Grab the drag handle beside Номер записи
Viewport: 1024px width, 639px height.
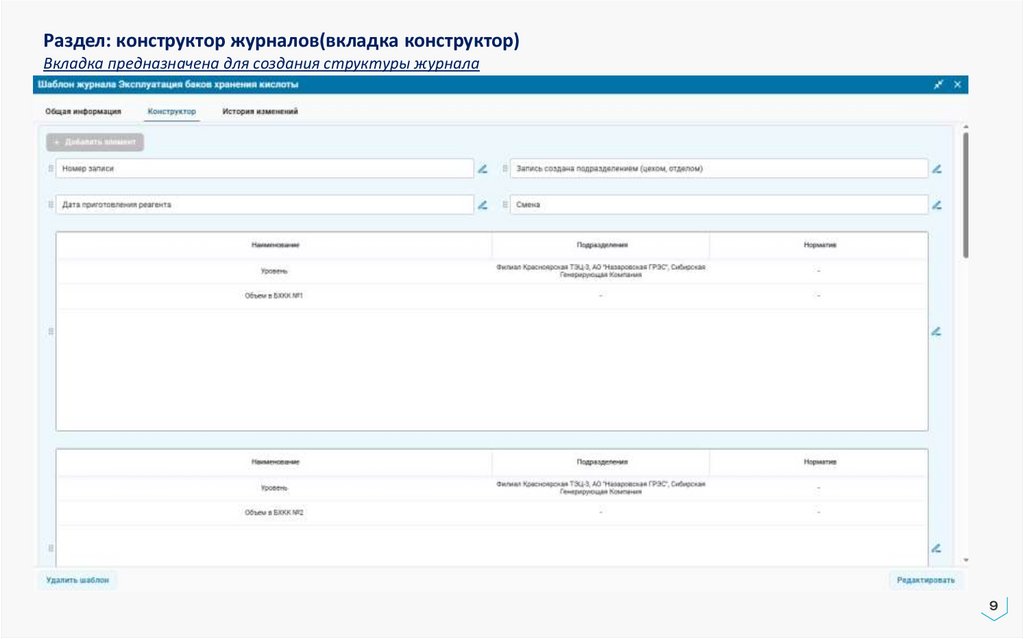click(x=50, y=169)
